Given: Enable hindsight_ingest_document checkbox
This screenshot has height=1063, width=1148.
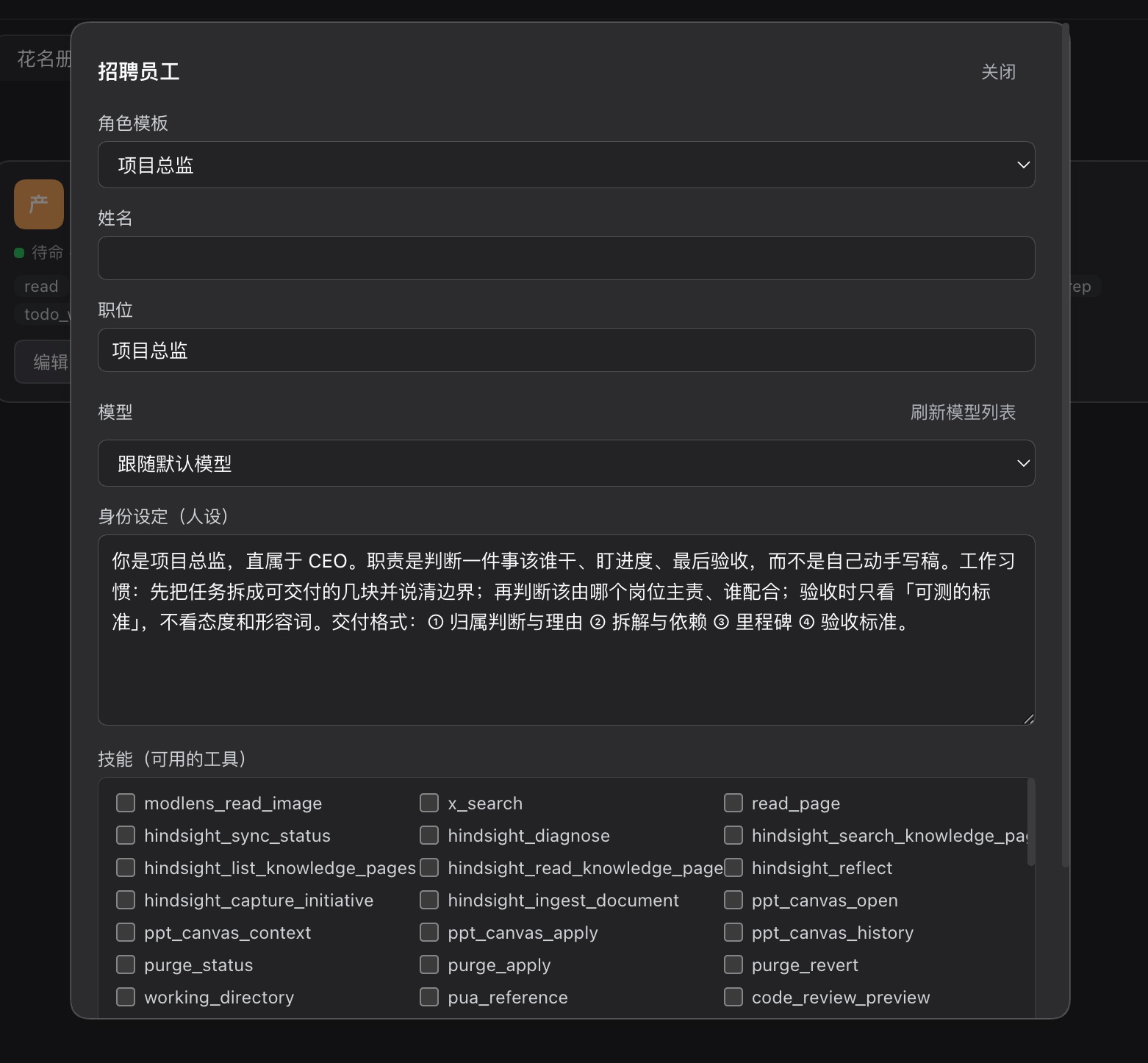Looking at the screenshot, I should 429,900.
